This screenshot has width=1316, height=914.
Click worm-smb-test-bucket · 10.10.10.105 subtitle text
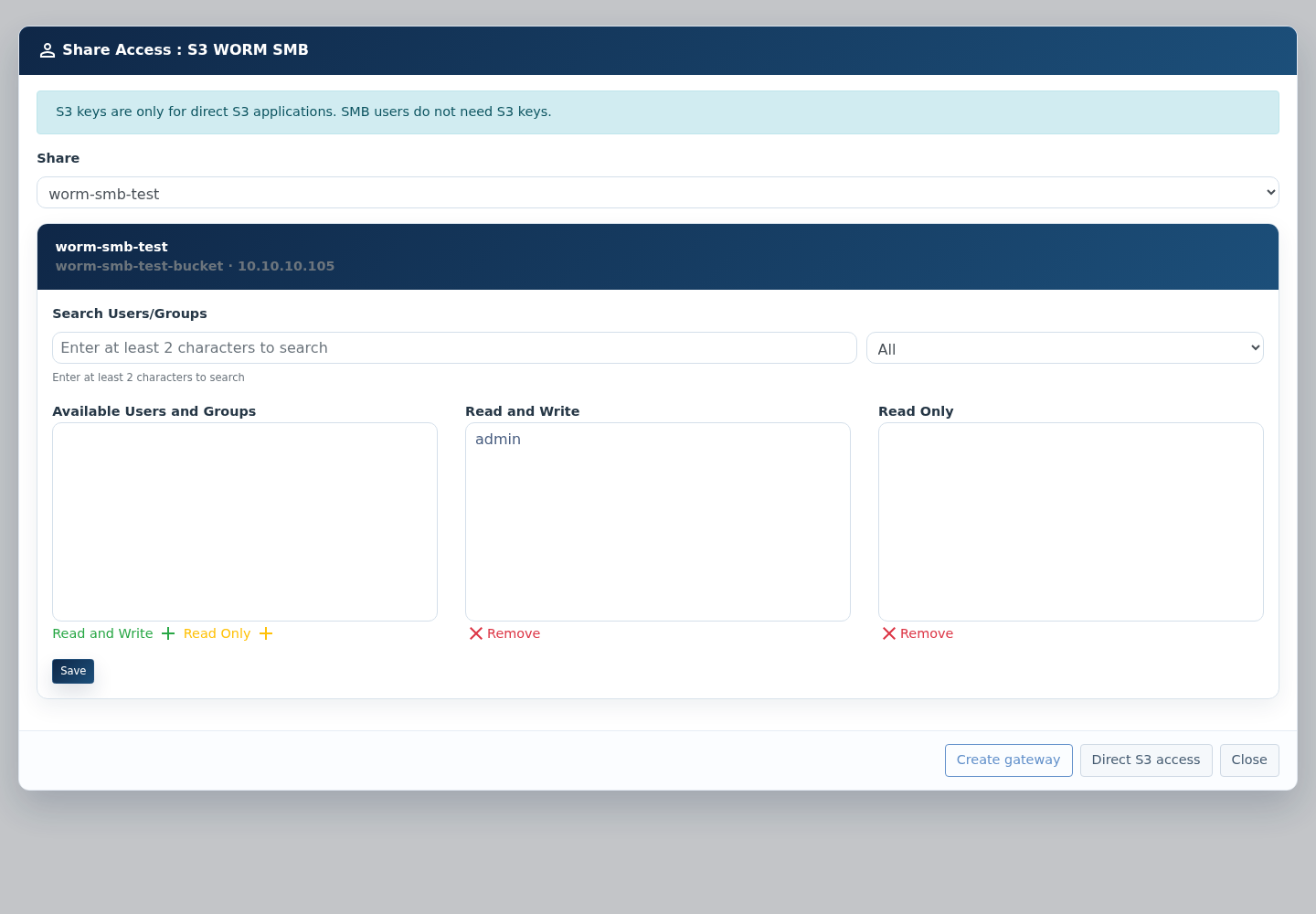pyautogui.click(x=195, y=266)
